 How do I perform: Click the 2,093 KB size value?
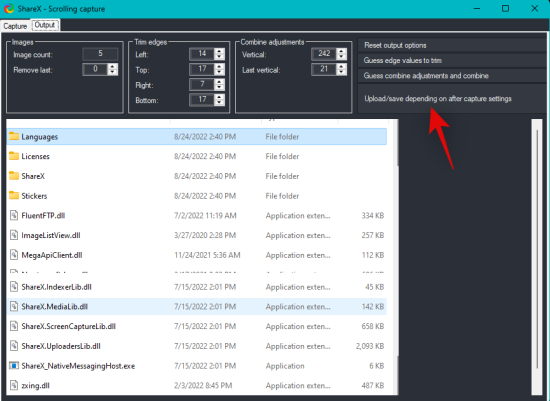point(370,346)
